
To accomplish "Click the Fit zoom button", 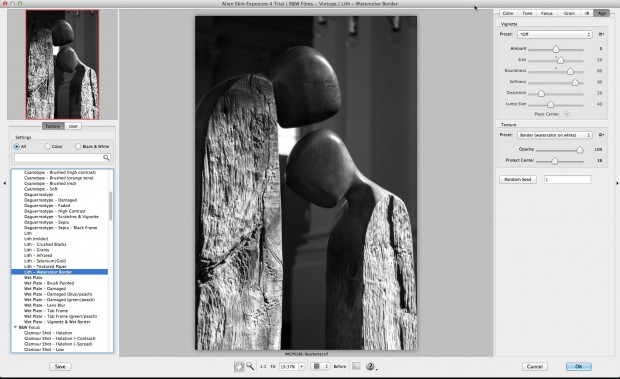I will coord(273,367).
